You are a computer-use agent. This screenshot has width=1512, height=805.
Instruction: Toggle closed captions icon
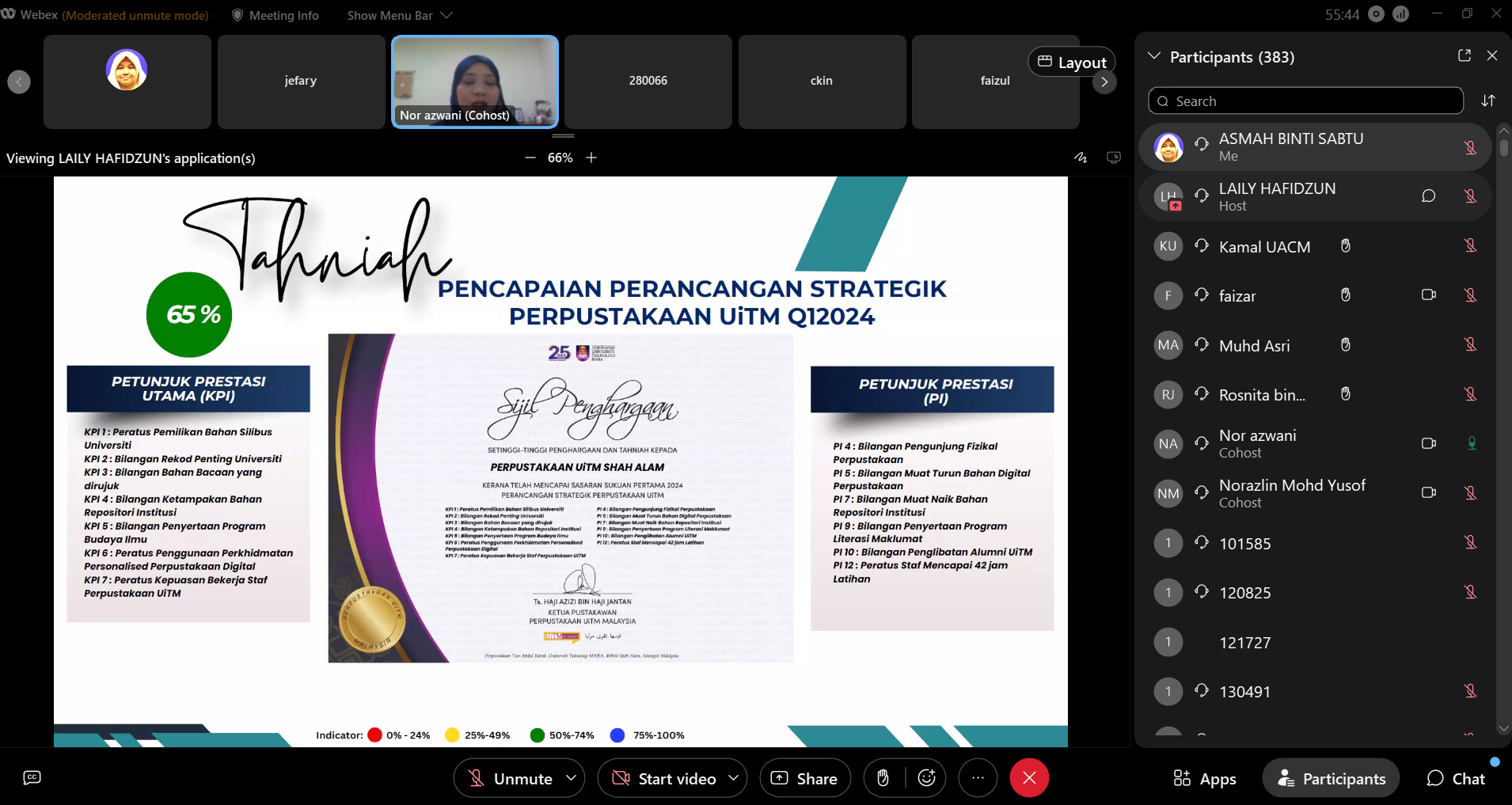[32, 777]
